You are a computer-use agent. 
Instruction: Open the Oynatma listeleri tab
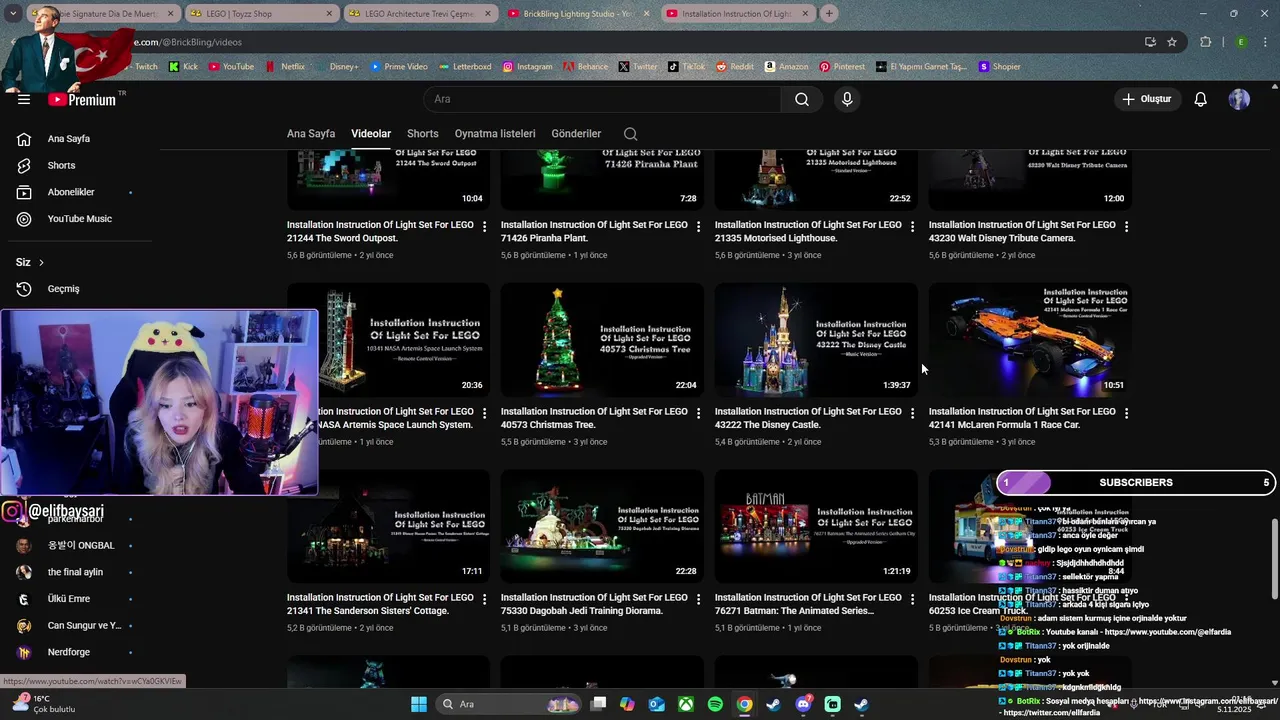coord(495,134)
